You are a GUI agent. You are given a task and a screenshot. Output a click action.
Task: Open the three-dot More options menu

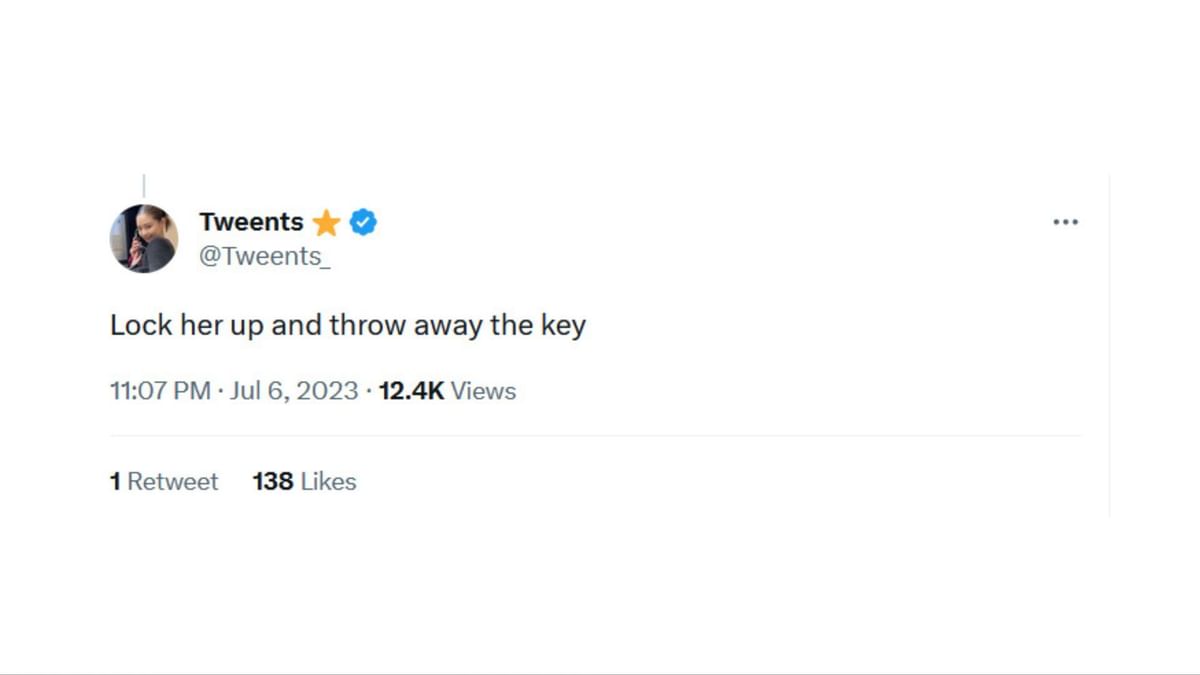coord(1065,222)
